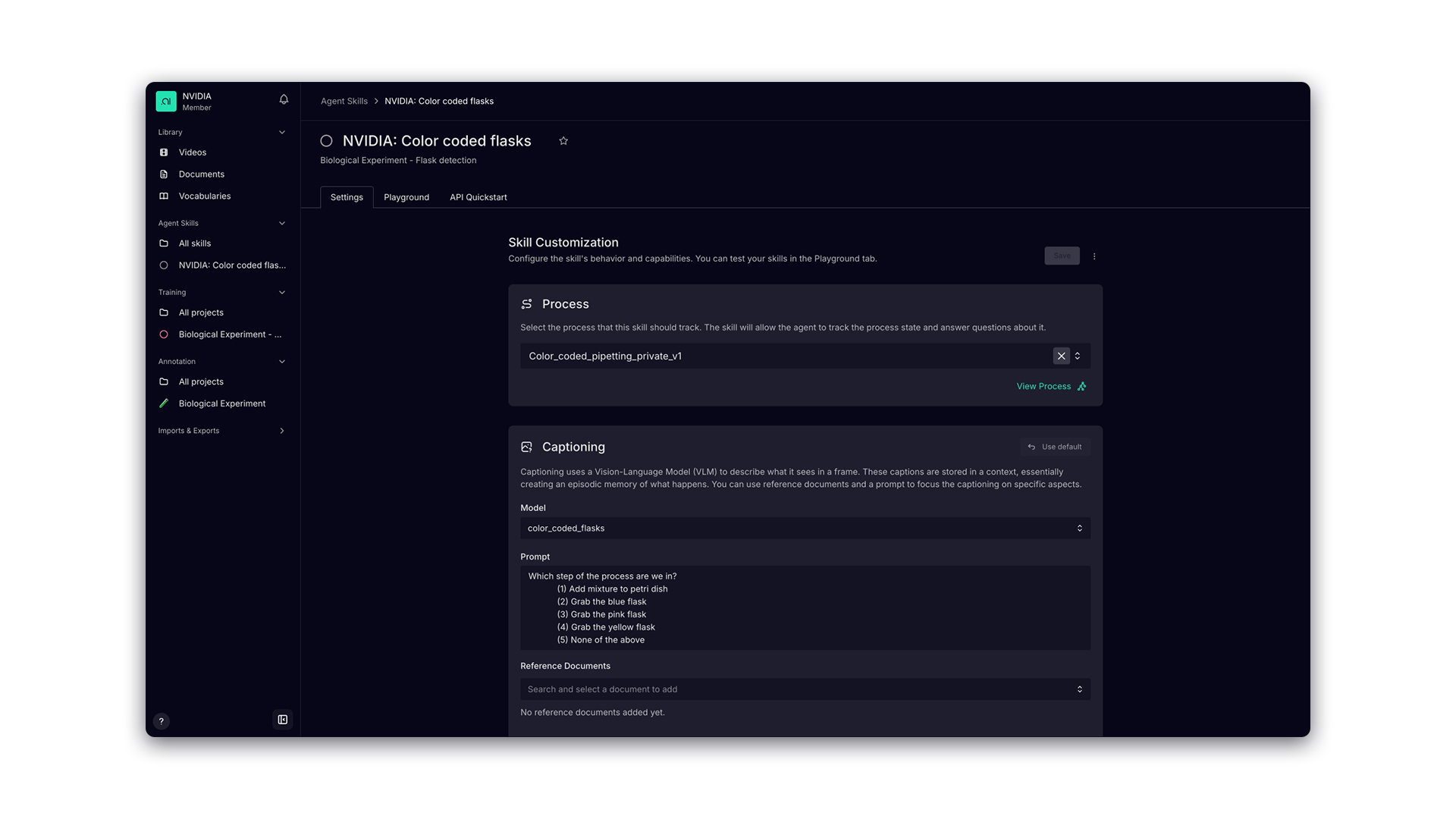Collapse the Annotation section chevron
The image size is (1456, 819).
(282, 362)
